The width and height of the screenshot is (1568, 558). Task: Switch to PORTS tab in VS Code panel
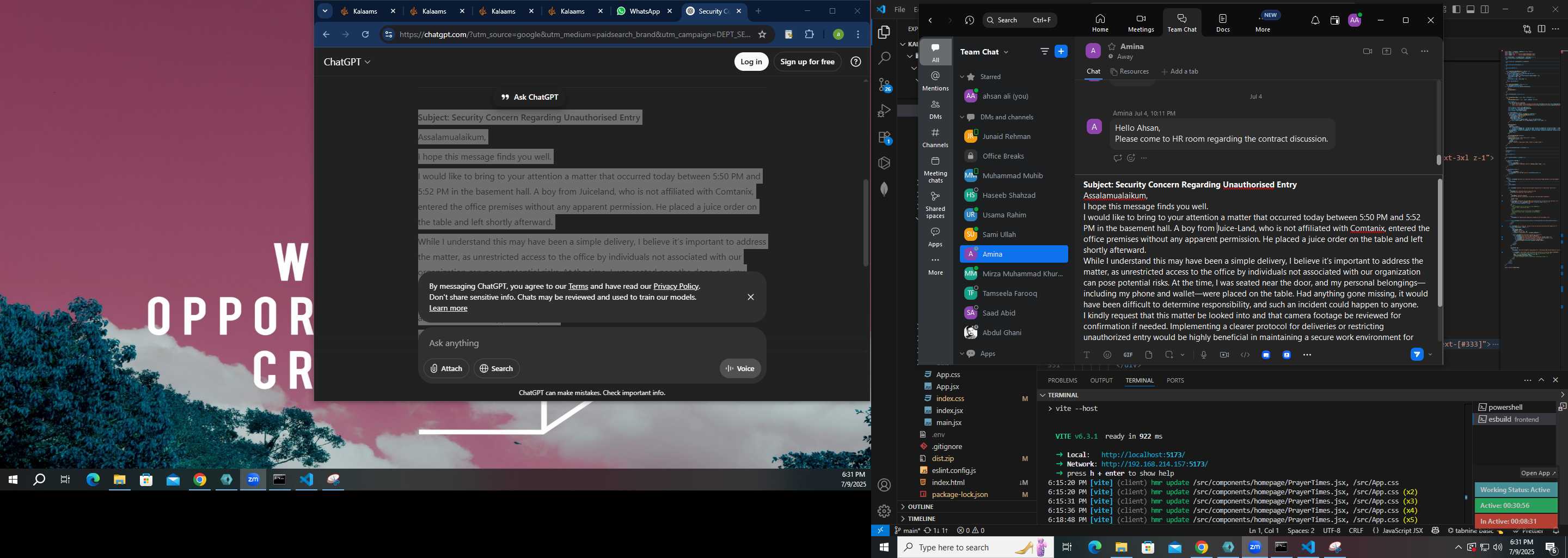coord(1175,380)
